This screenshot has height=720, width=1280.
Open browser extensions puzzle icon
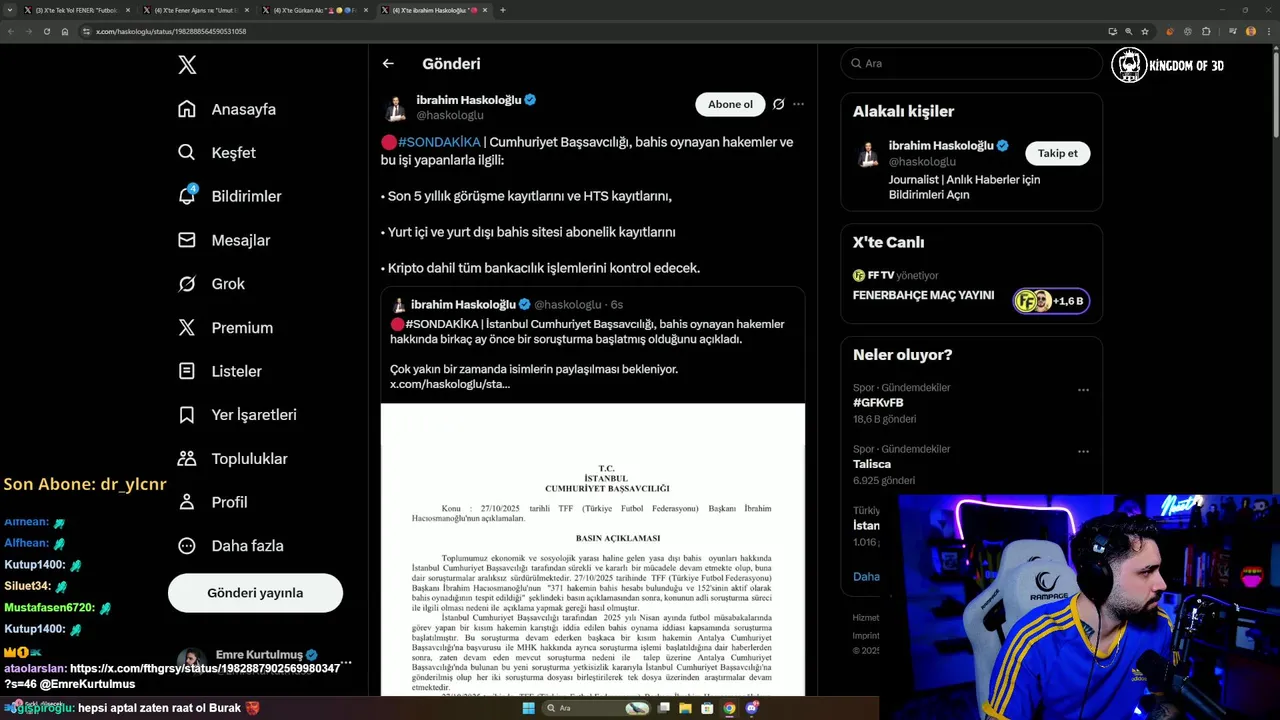[x=1206, y=31]
